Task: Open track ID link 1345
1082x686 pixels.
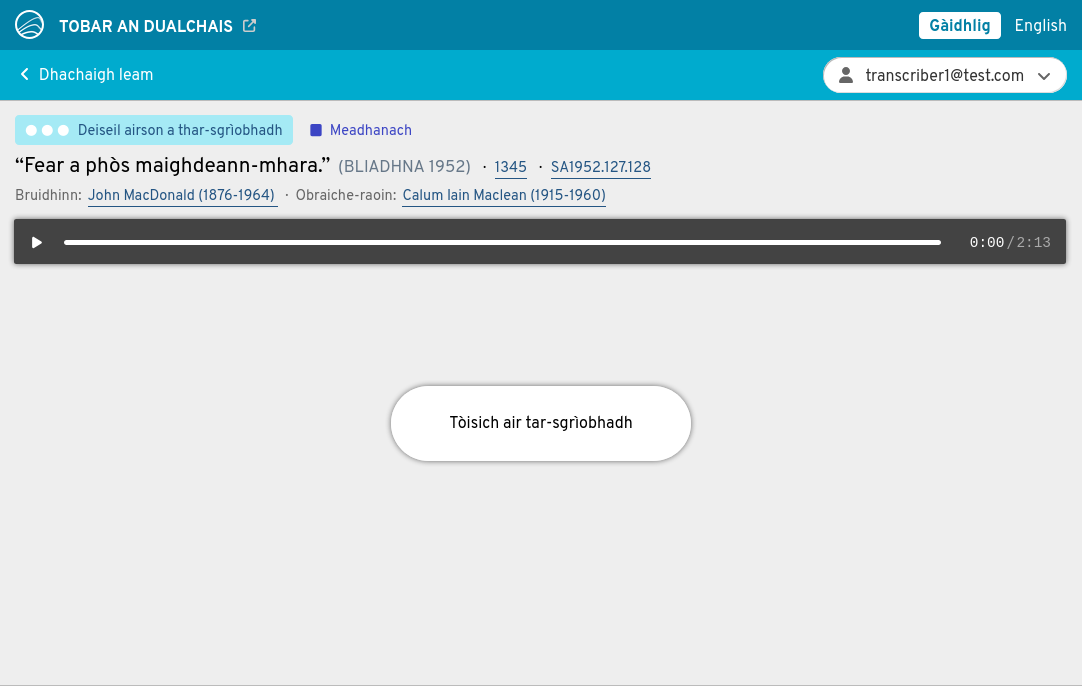Action: (x=510, y=167)
